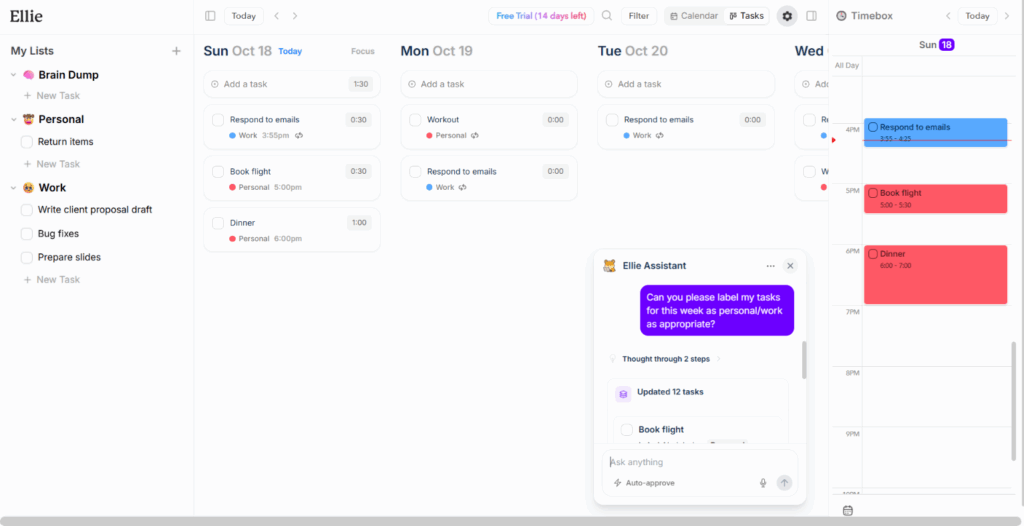
Task: Check off Write client proposal draft
Action: click(x=27, y=210)
